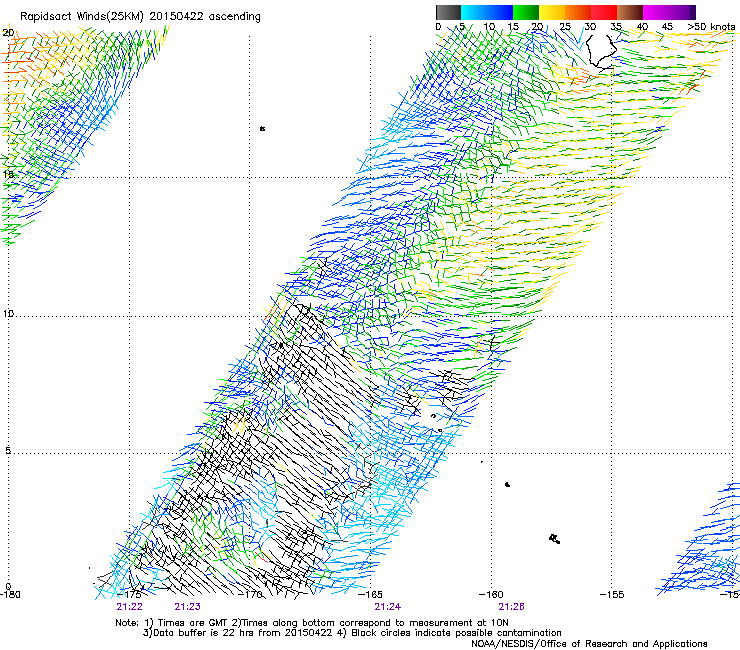
Task: Click the longitude label '-165'
Action: click(370, 595)
